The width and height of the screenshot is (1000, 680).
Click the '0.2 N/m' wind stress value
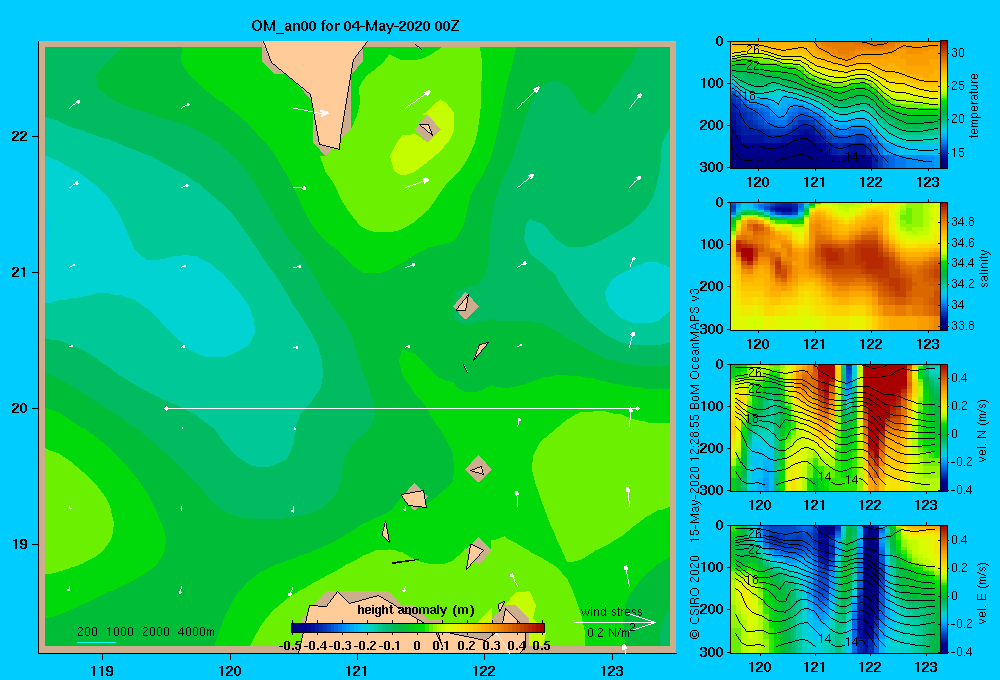pos(609,633)
